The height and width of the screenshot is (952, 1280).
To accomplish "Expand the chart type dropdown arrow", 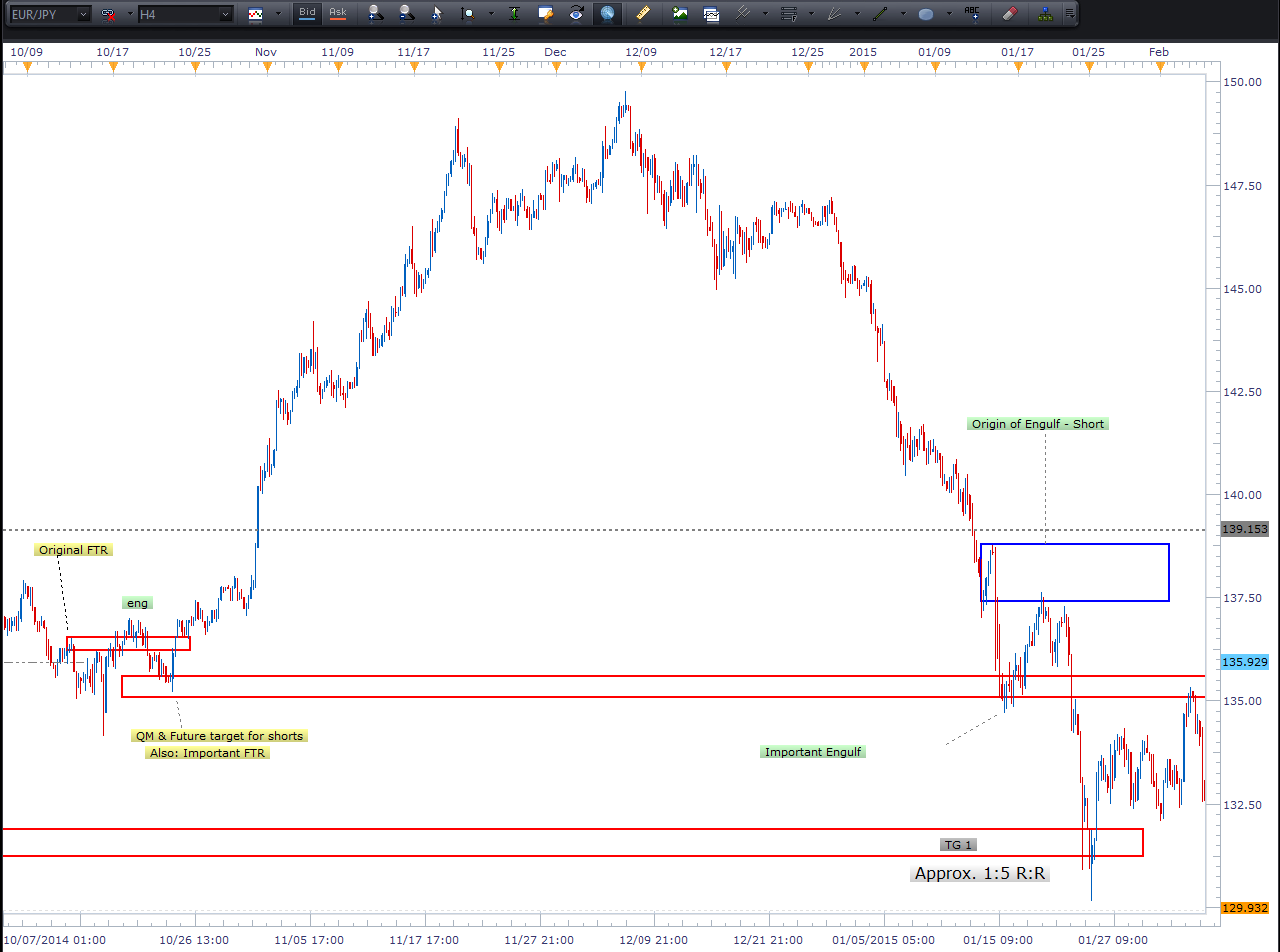I will [278, 14].
